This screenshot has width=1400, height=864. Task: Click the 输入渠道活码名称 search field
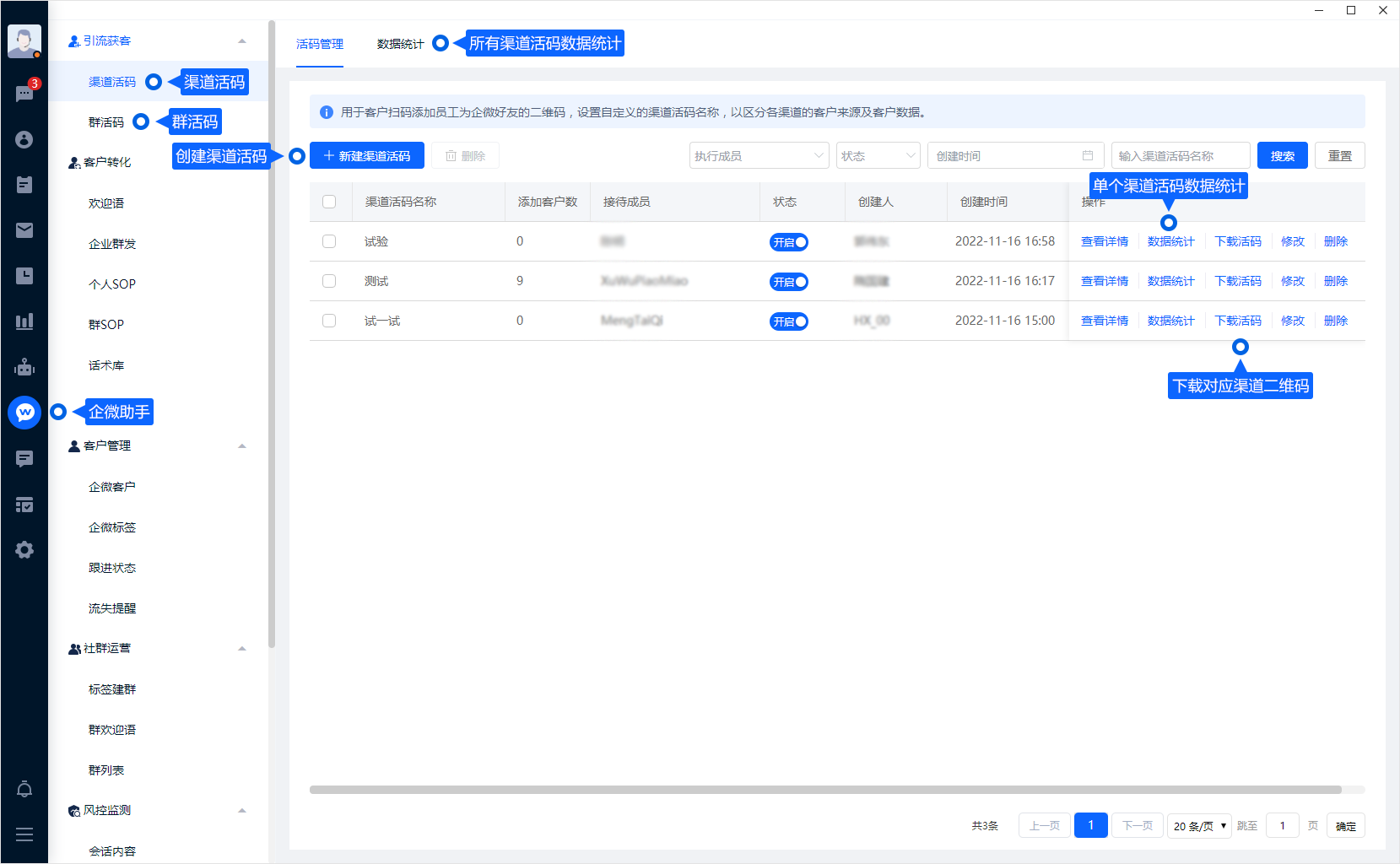pos(1180,156)
